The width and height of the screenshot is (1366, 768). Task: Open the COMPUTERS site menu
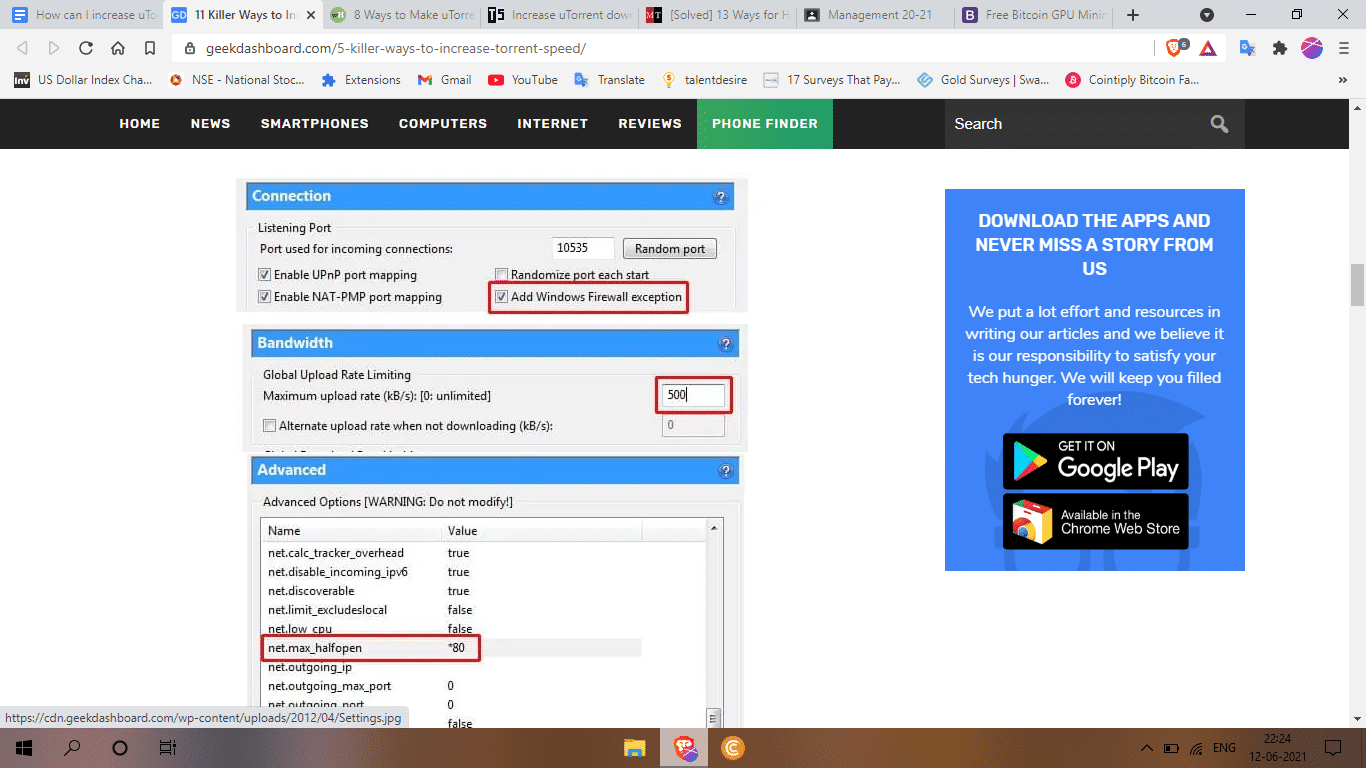click(443, 124)
